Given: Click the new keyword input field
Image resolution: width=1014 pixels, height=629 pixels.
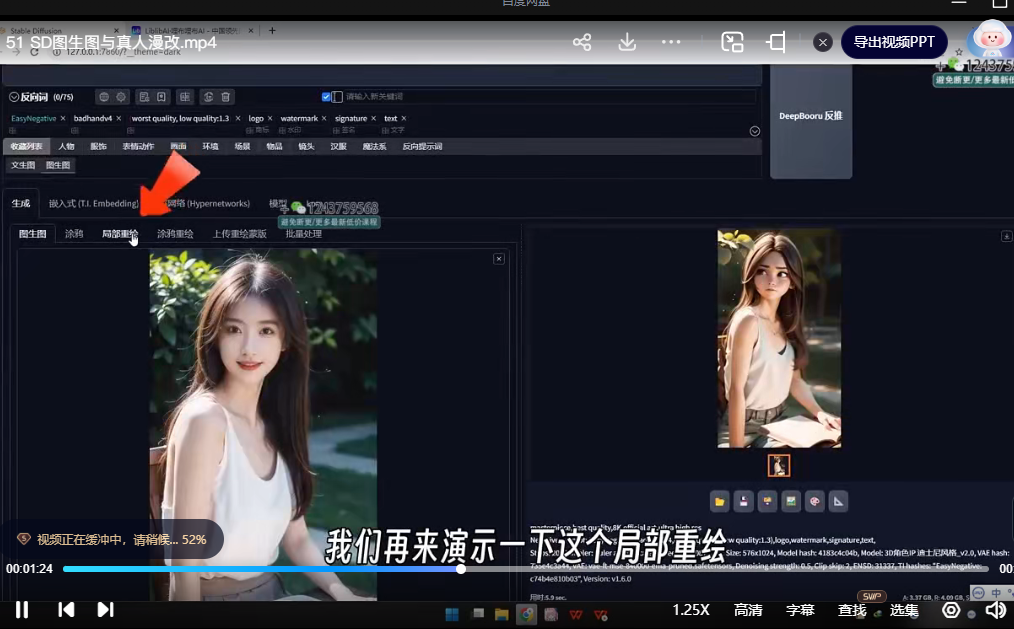Looking at the screenshot, I should (x=550, y=97).
